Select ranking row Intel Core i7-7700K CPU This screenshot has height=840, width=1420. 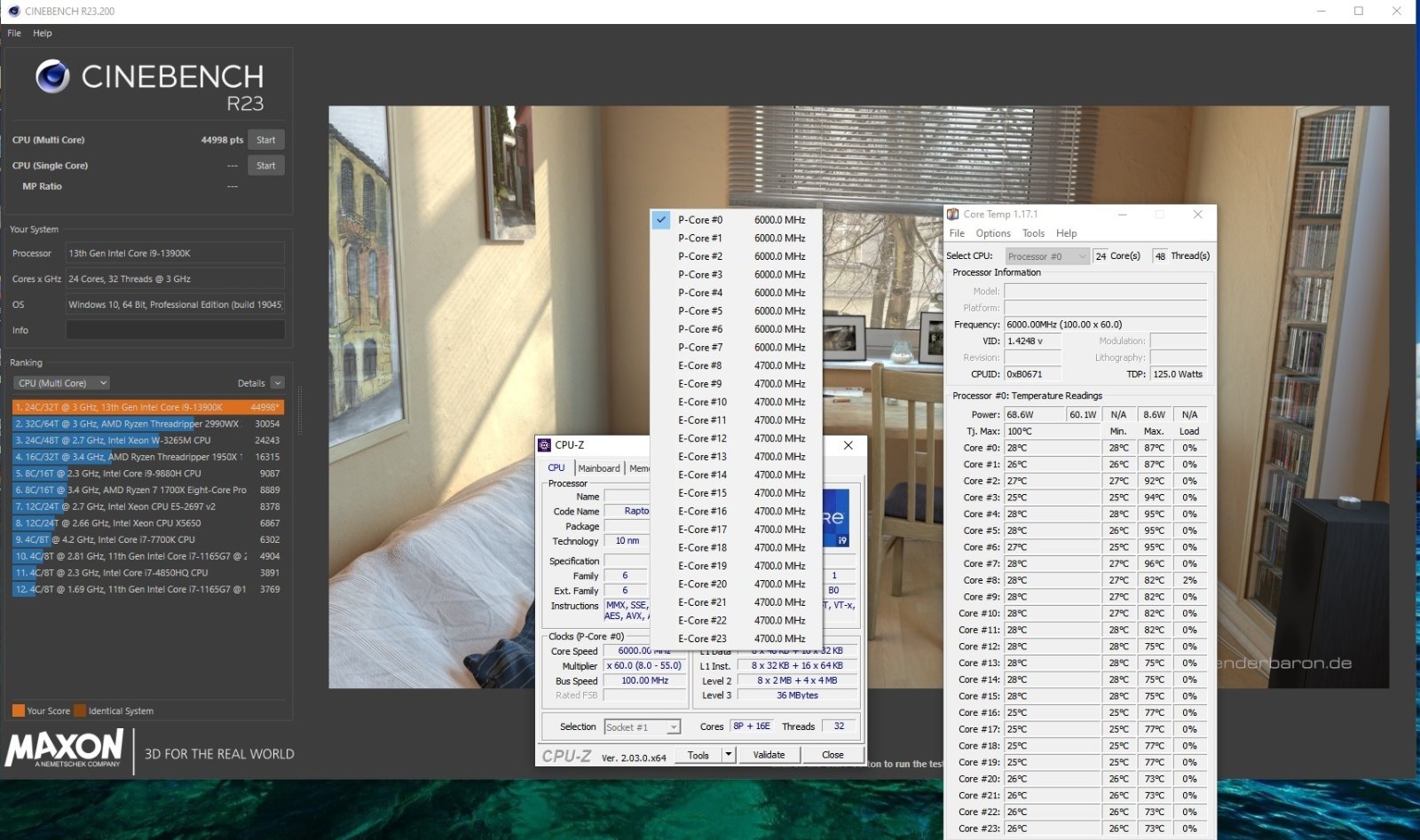point(148,539)
